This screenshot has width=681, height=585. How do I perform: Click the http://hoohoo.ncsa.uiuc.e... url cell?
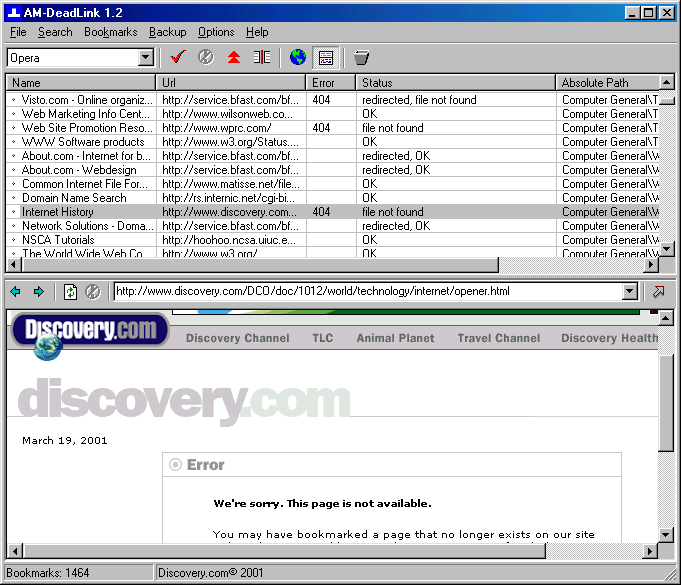tap(231, 240)
